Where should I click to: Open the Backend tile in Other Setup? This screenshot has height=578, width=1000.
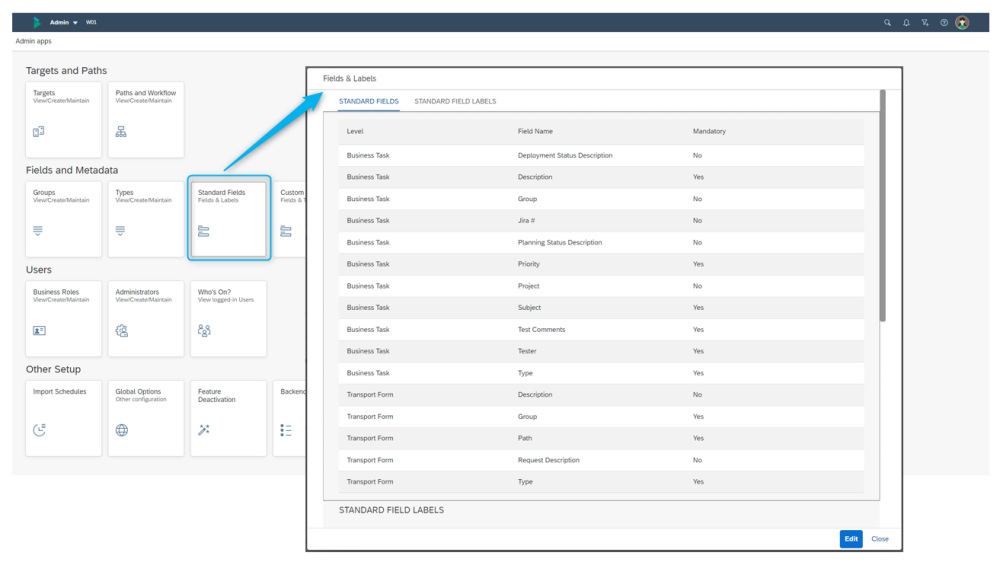click(x=290, y=419)
